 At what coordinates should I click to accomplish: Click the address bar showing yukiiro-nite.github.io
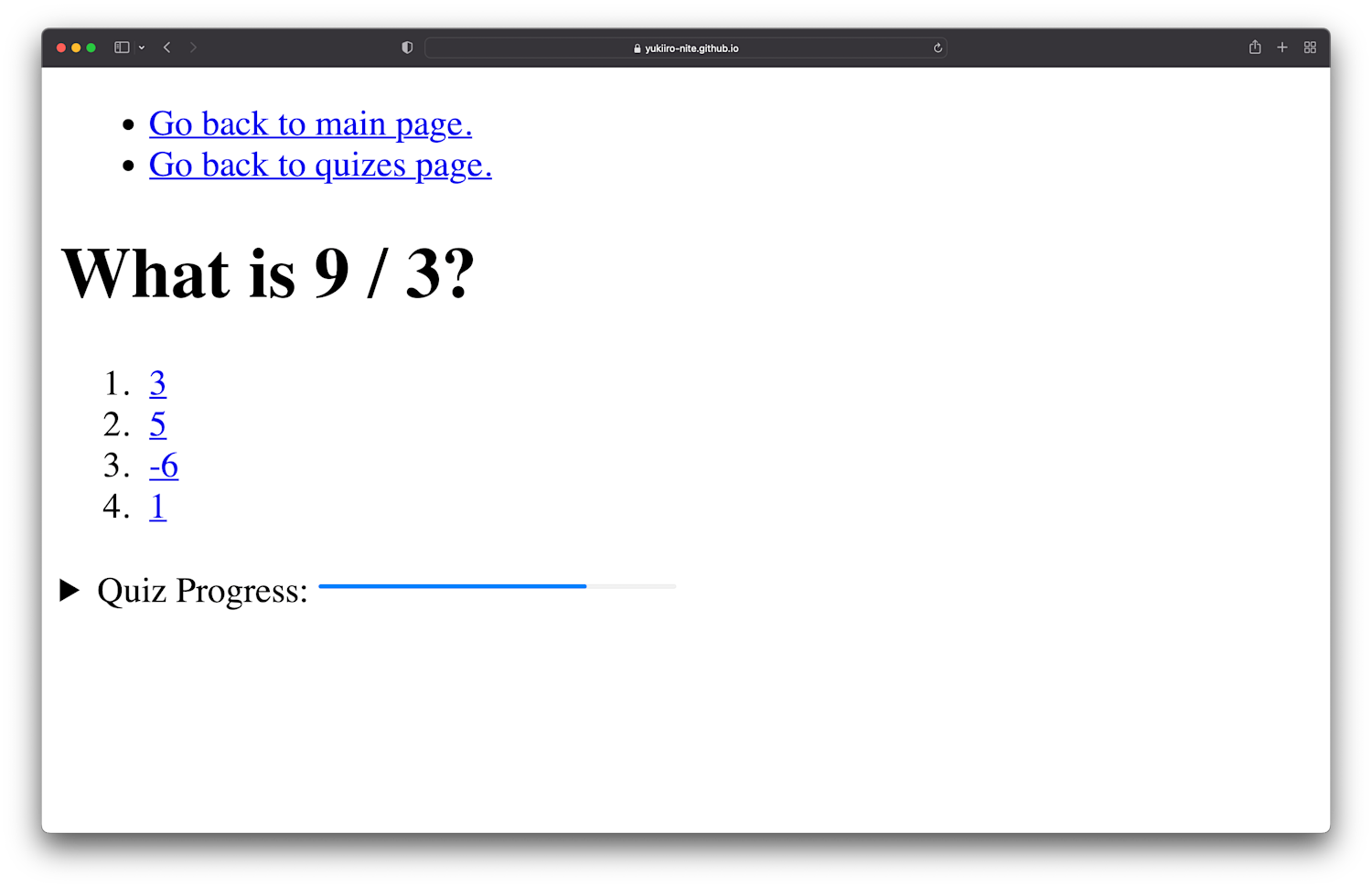(685, 48)
